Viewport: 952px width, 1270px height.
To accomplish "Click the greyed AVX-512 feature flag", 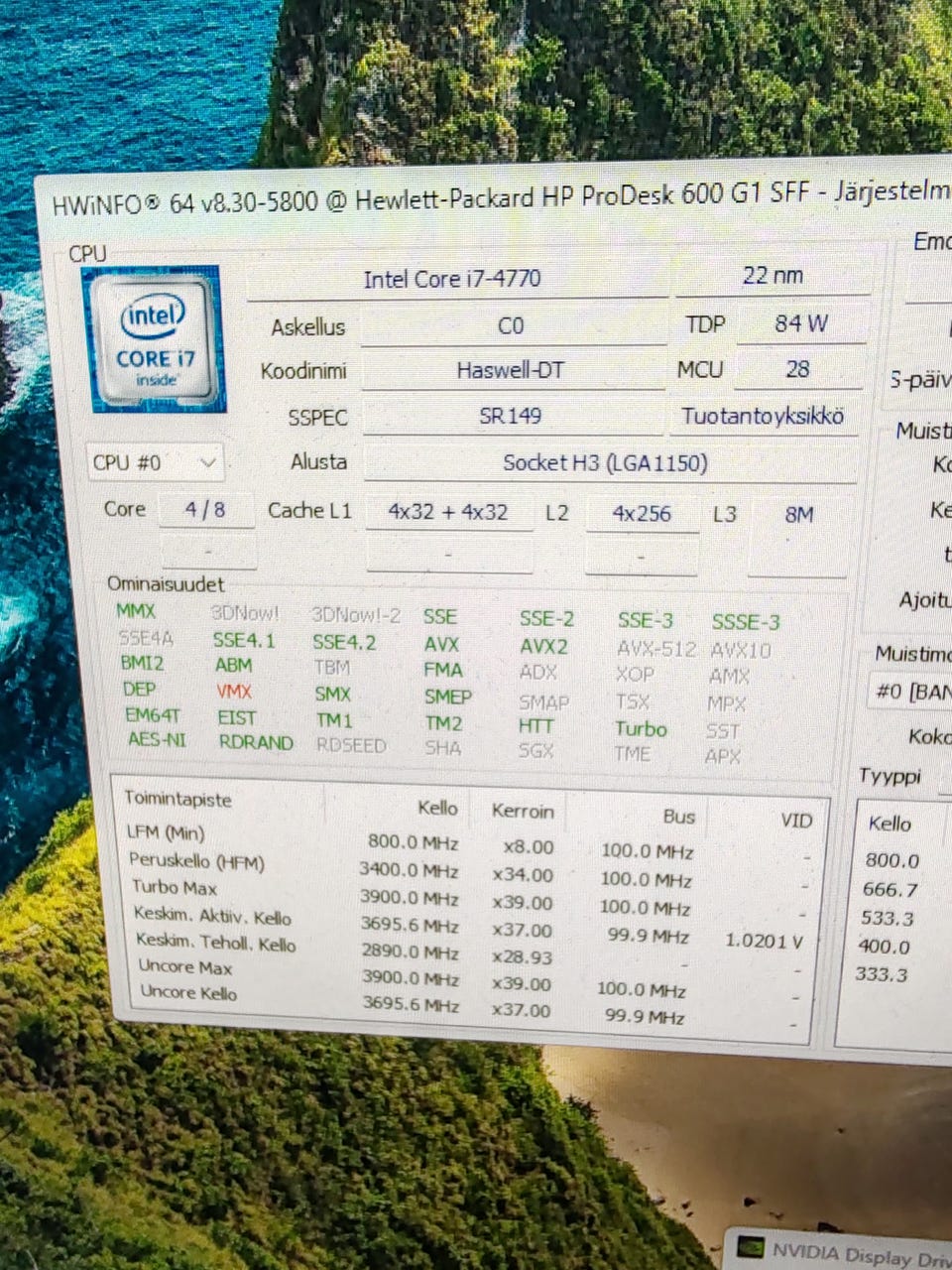I will point(656,648).
